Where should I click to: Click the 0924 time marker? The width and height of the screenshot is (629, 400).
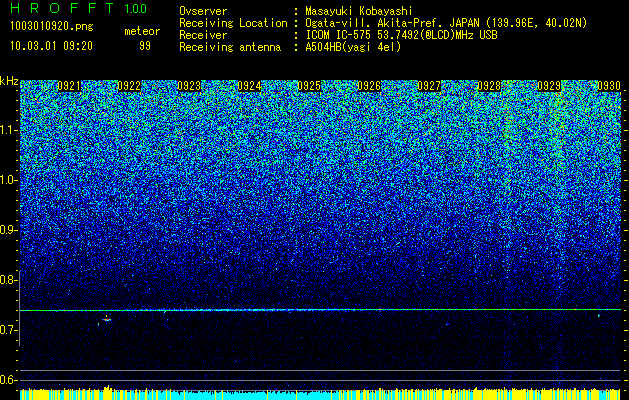point(249,86)
